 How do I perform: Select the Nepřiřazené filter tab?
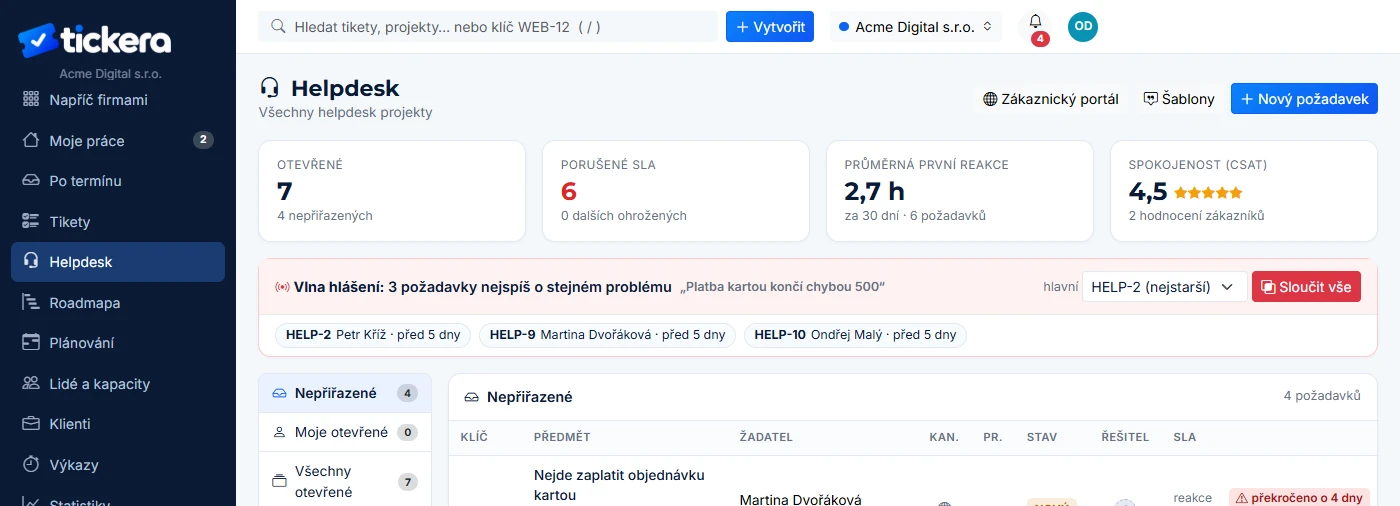345,393
